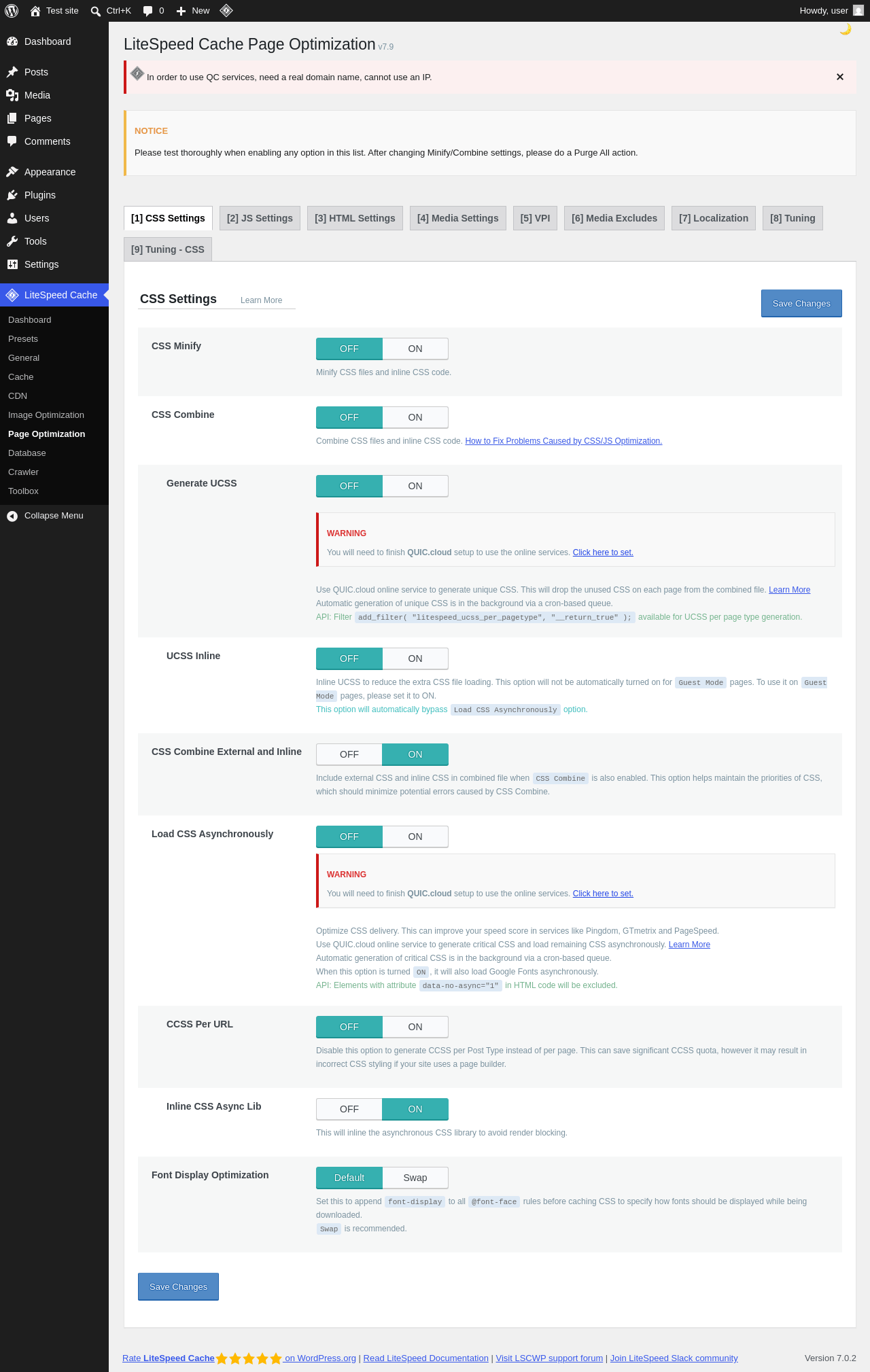Click the Appearance paintbrush icon
870x1372 pixels.
[12, 172]
